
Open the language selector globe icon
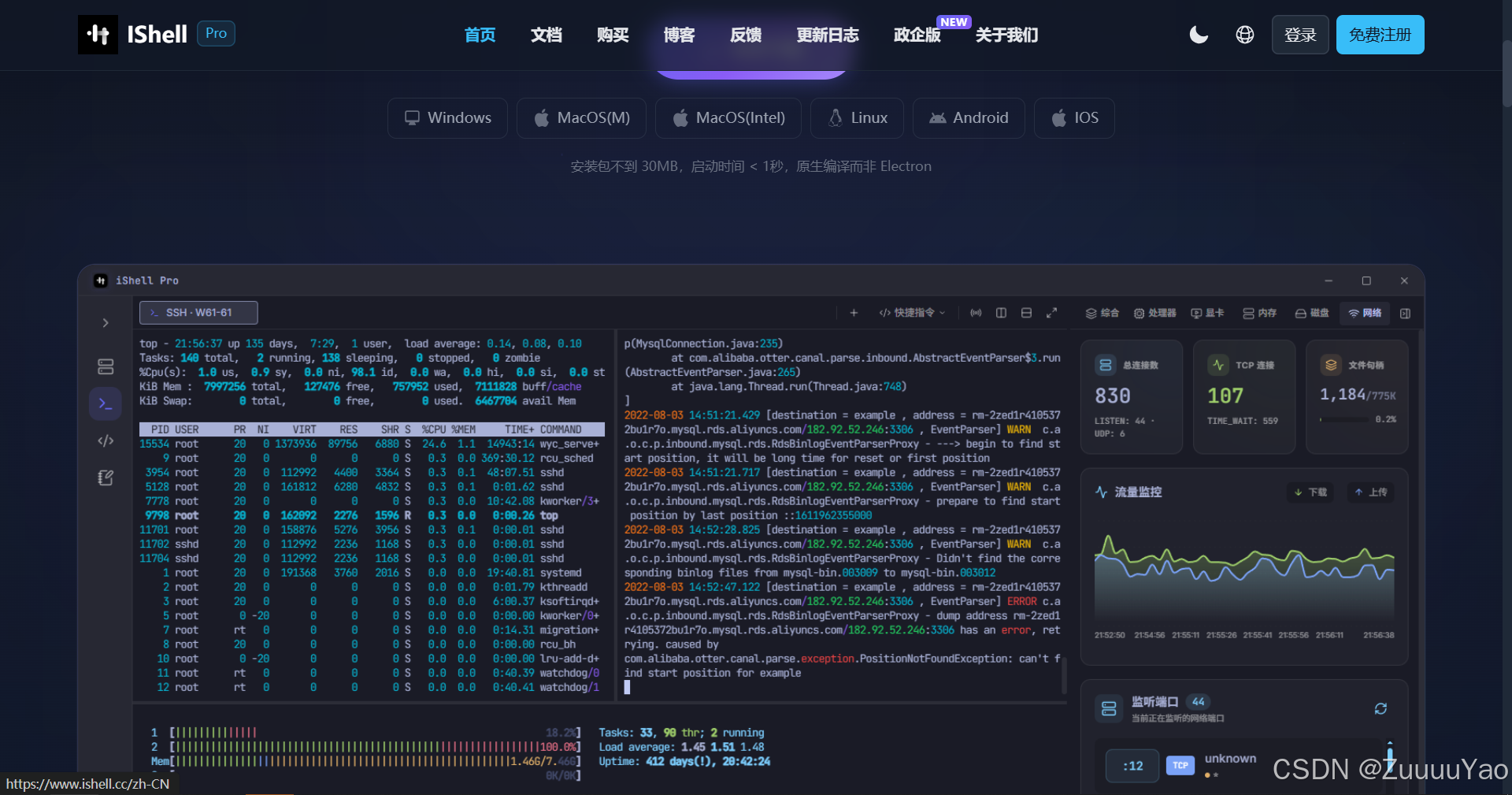coord(1245,35)
